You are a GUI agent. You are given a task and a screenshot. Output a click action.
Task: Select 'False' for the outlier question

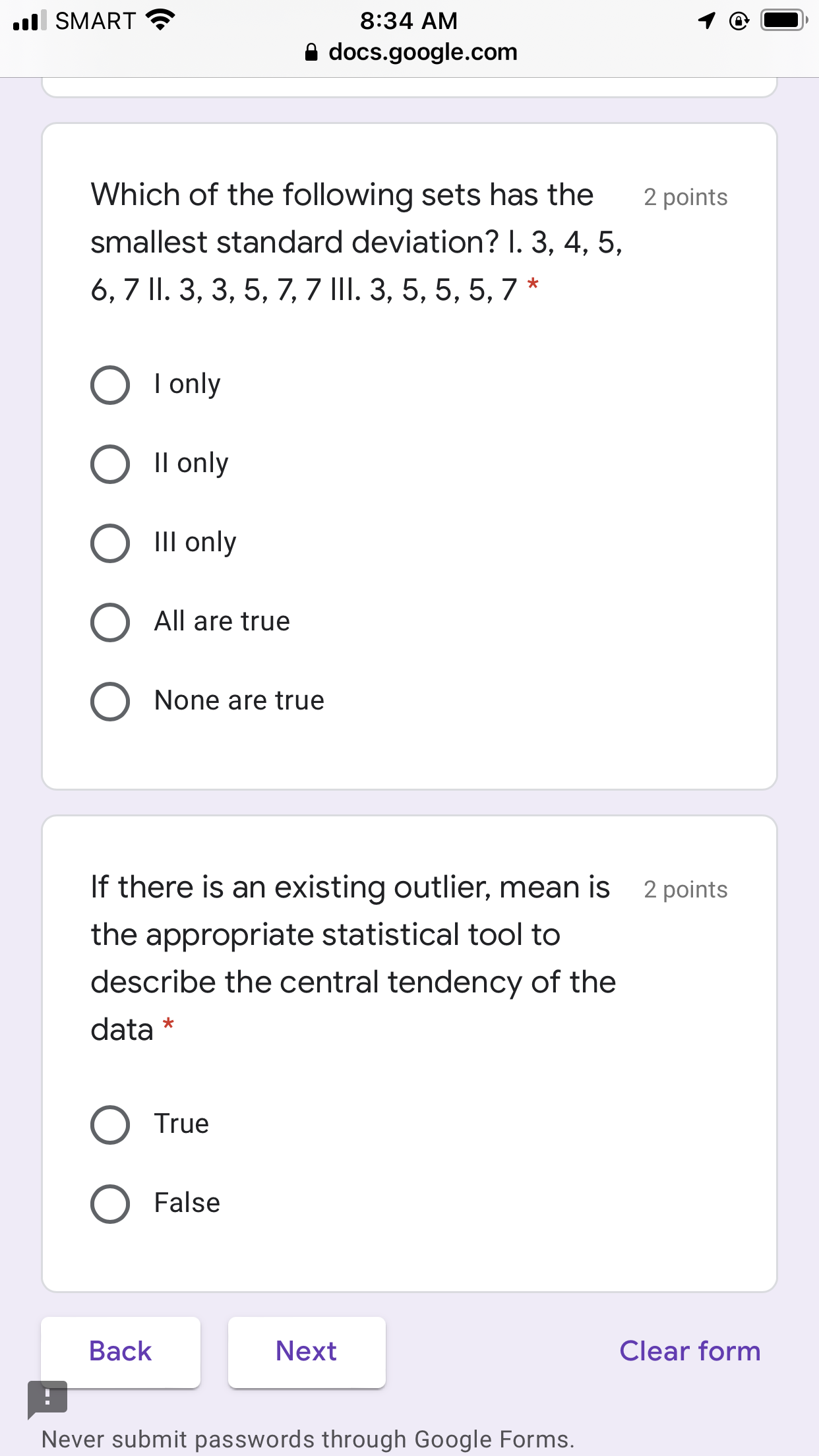[x=110, y=1204]
